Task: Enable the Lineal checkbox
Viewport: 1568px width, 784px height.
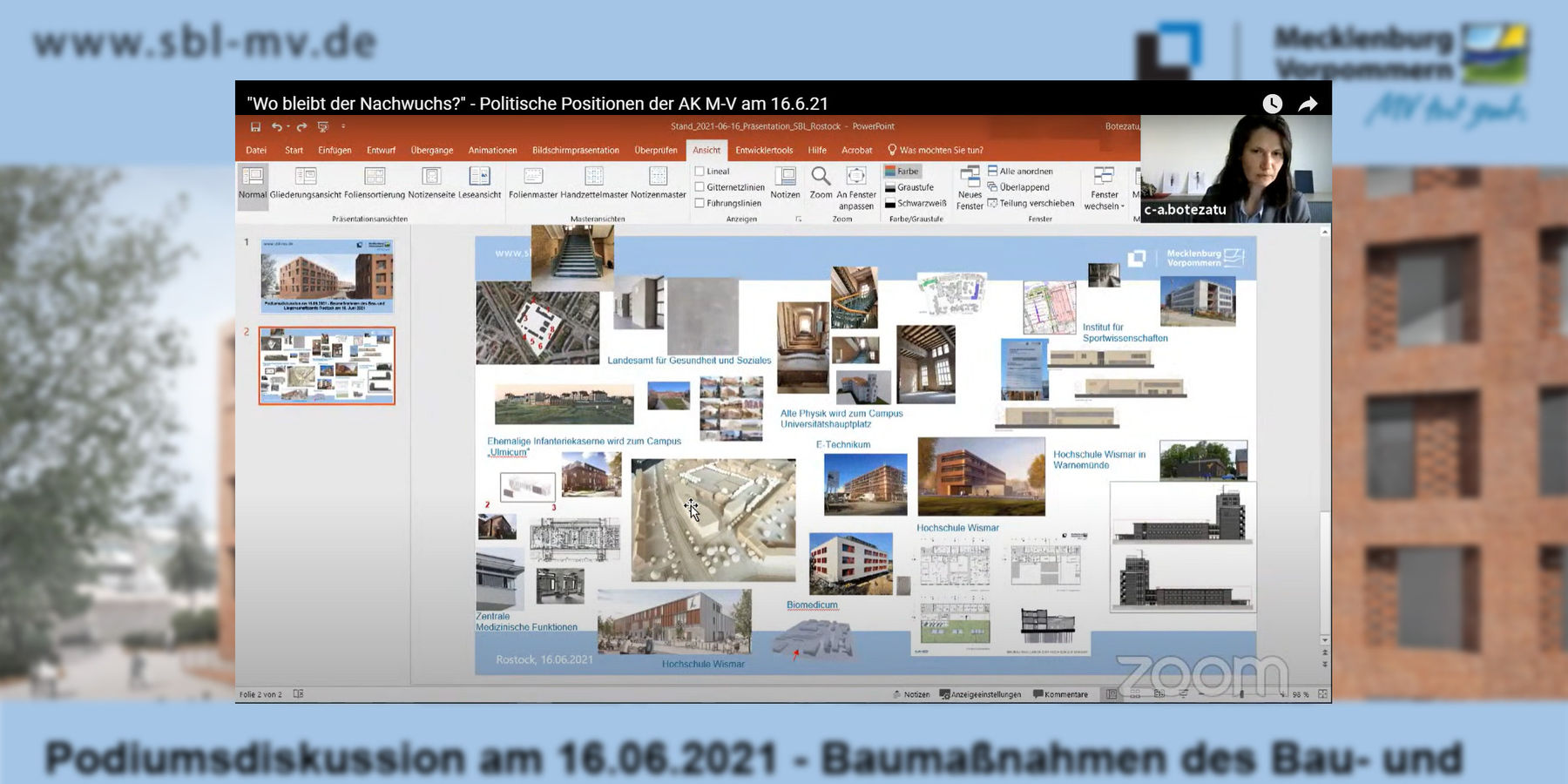Action: [700, 171]
